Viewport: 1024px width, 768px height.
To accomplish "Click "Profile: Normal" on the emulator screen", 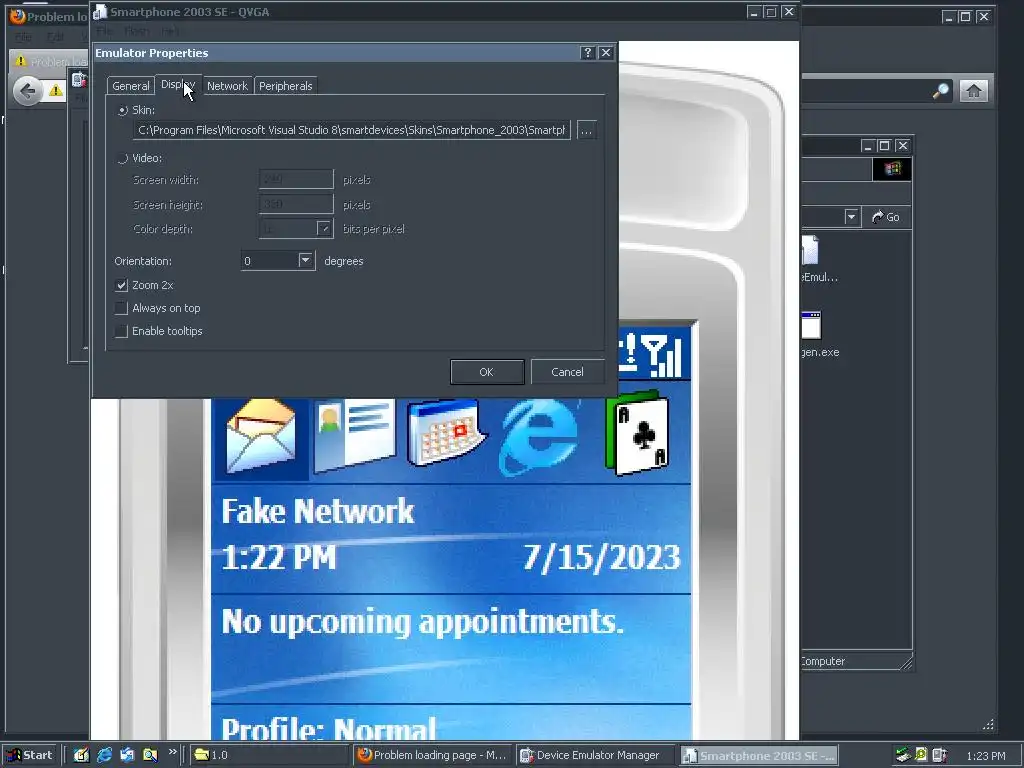I will pos(328,728).
